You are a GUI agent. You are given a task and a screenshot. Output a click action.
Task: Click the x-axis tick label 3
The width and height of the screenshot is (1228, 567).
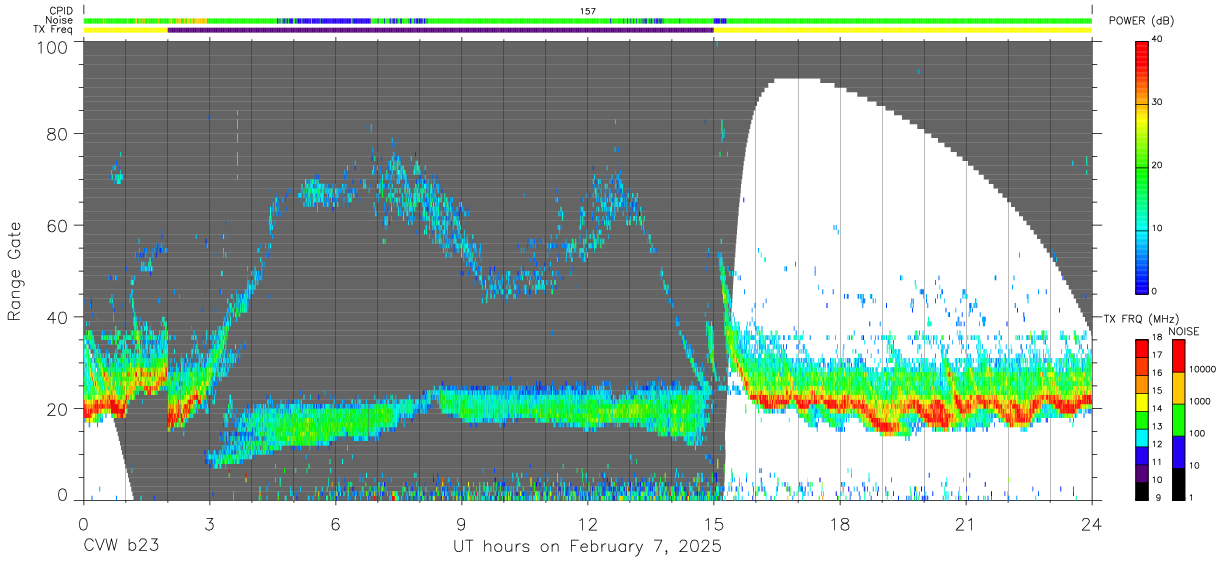[209, 524]
